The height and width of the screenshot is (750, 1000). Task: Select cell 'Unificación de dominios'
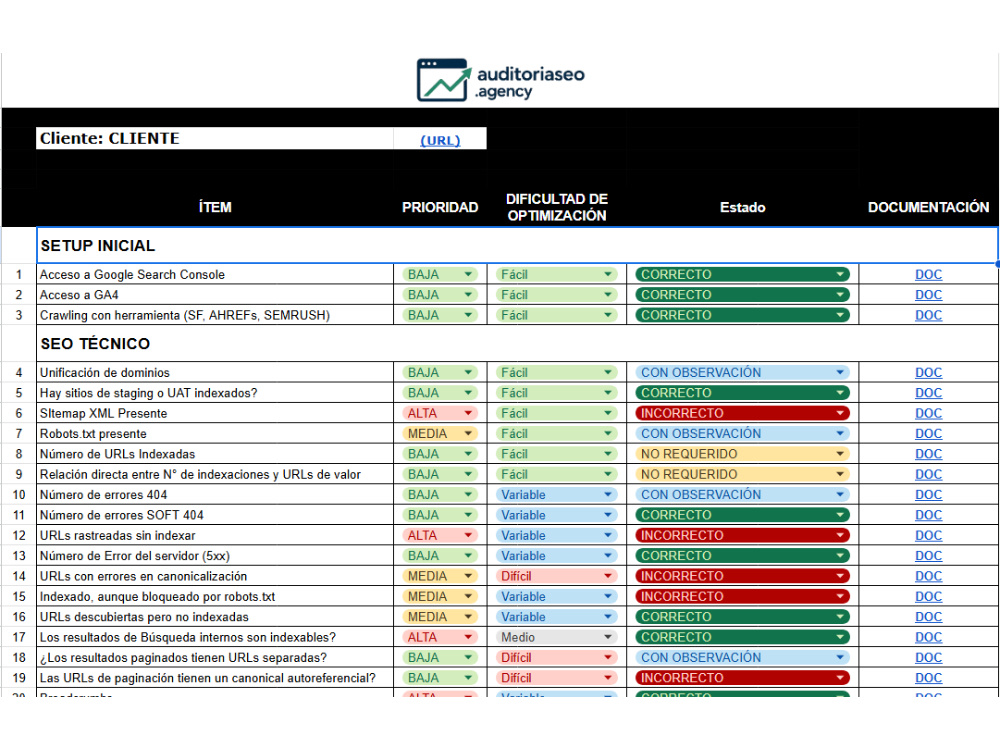pyautogui.click(x=215, y=372)
